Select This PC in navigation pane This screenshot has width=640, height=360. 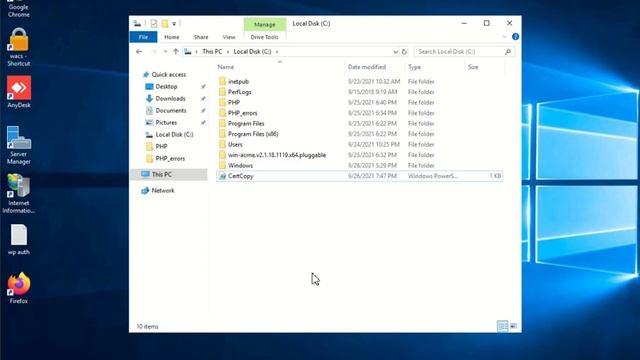pyautogui.click(x=162, y=174)
